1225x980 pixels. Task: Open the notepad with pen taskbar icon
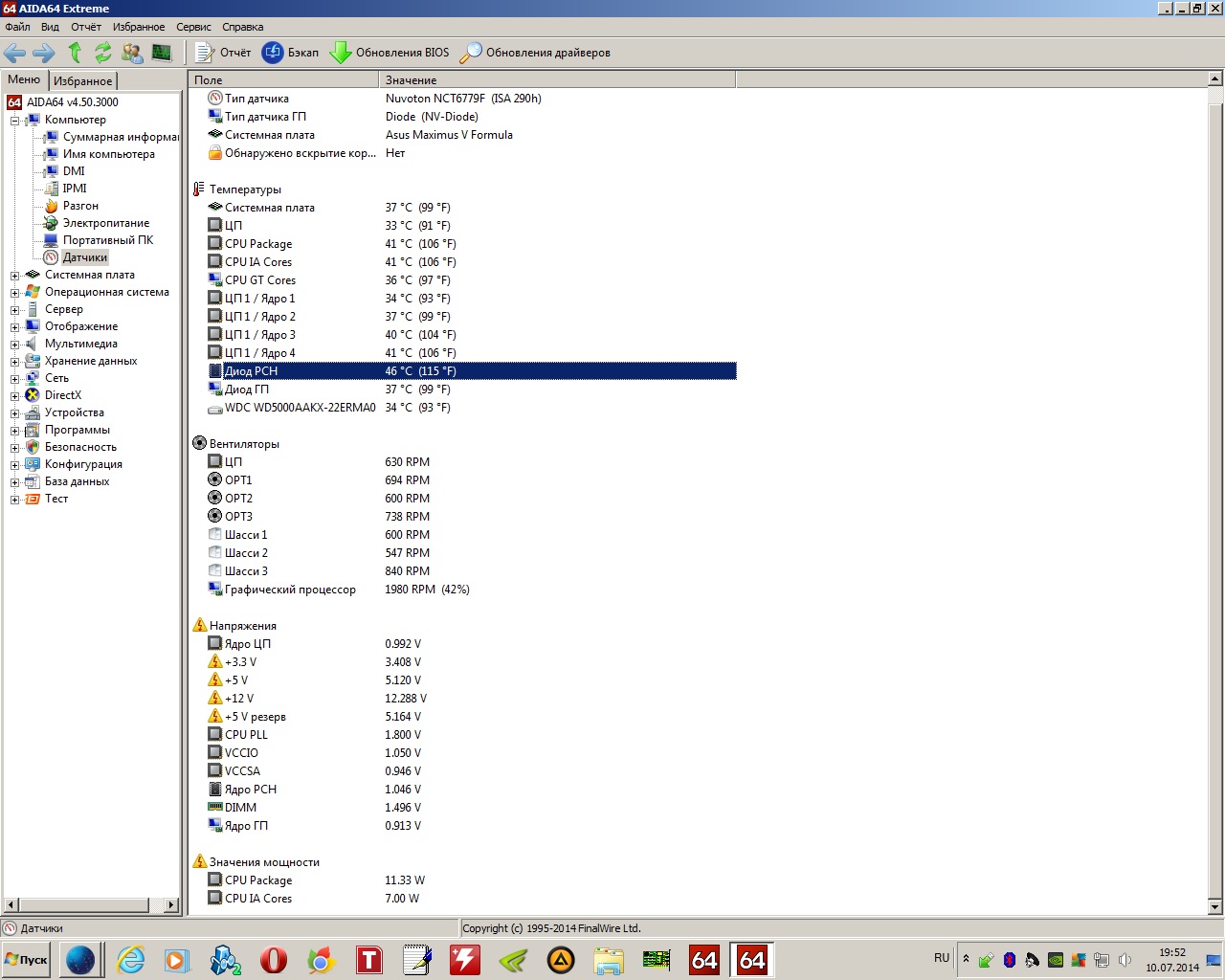tap(417, 960)
